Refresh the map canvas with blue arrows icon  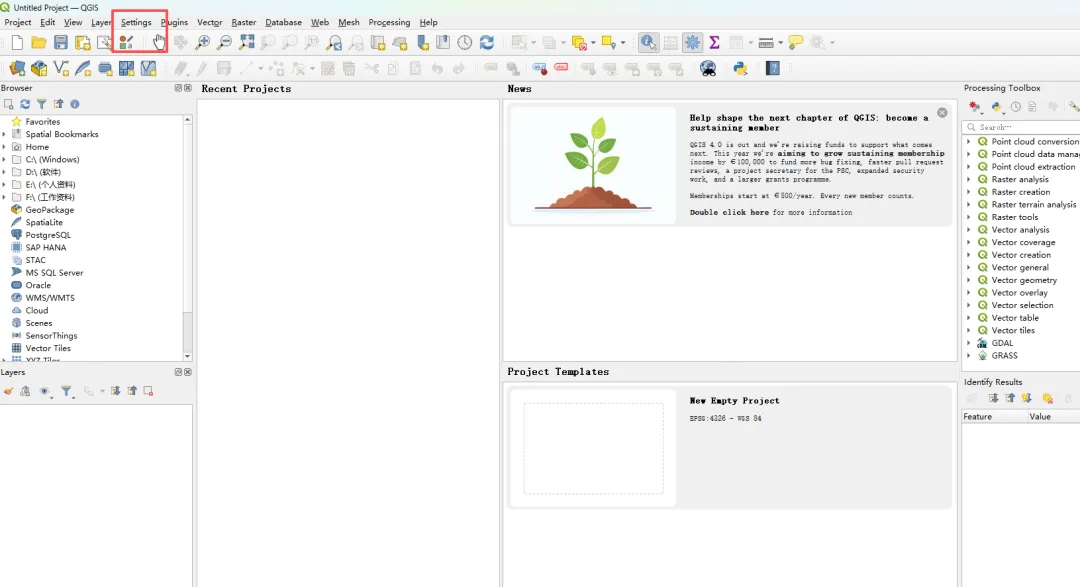coord(487,43)
